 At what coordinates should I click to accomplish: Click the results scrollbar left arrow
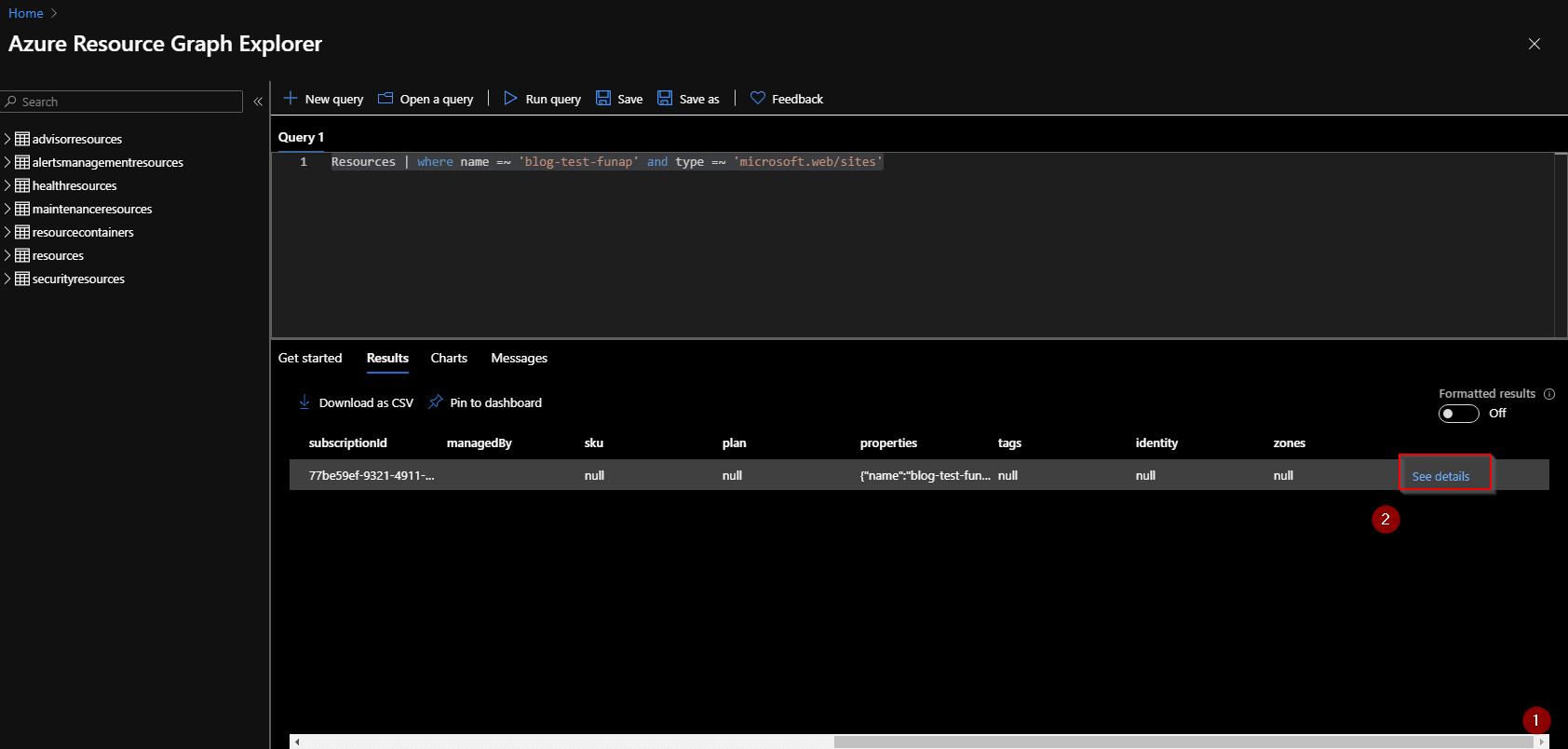[x=296, y=742]
